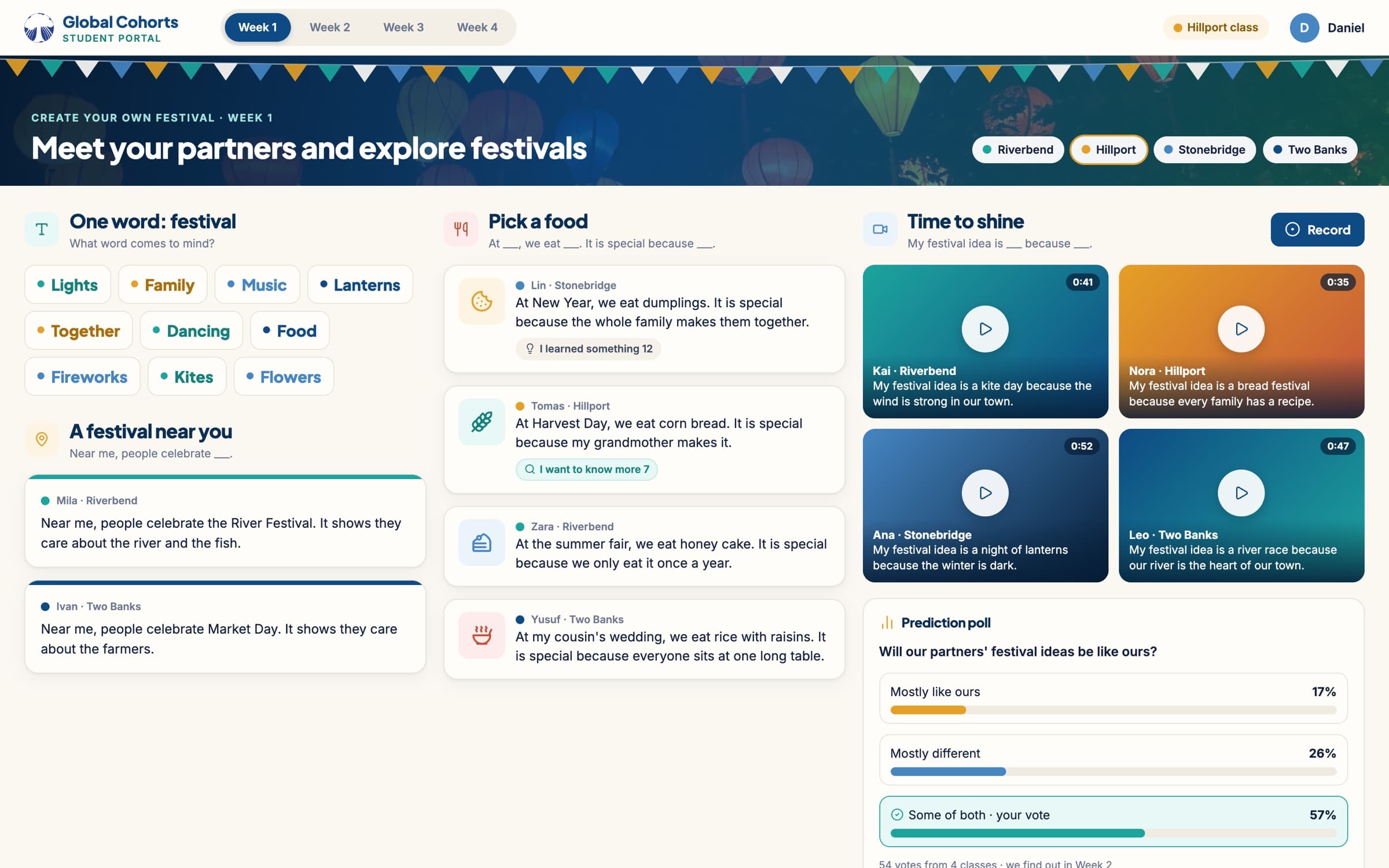Click the video camera icon beside Time to shine
The width and height of the screenshot is (1389, 868).
880,230
